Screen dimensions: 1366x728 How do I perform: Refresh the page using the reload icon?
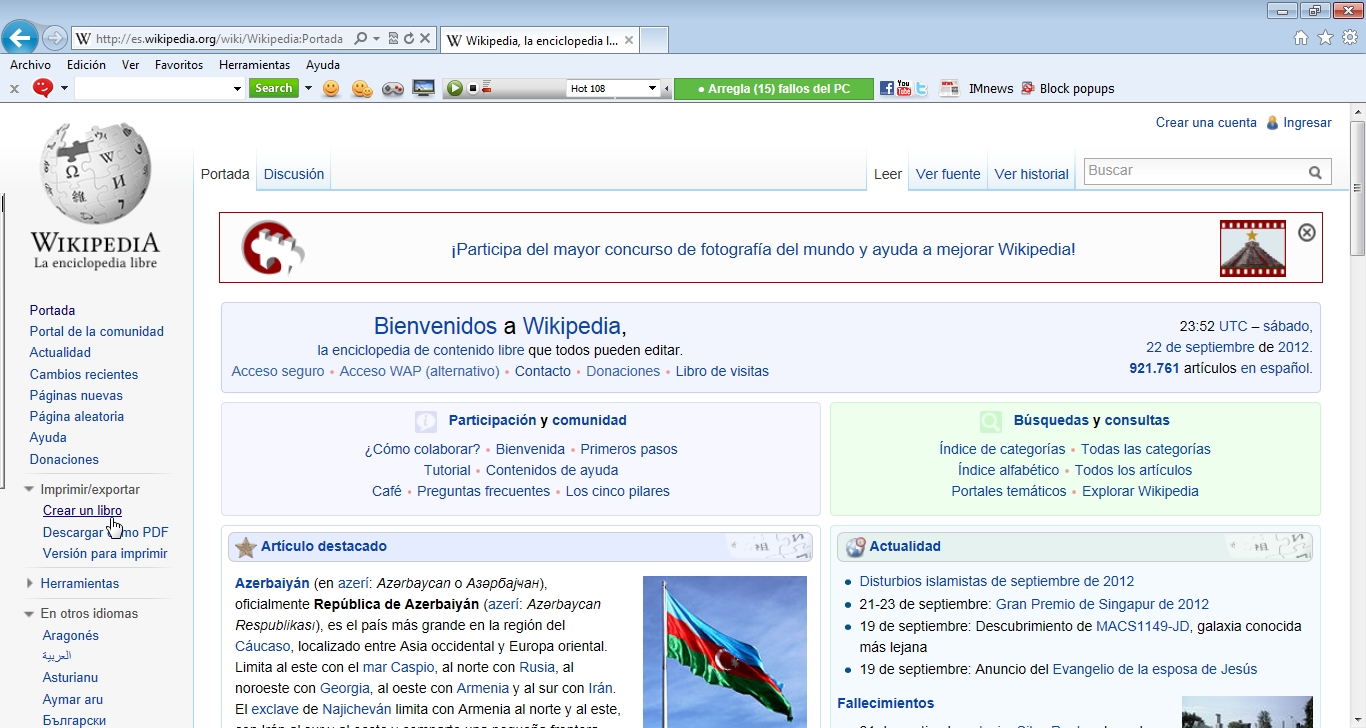coord(409,39)
